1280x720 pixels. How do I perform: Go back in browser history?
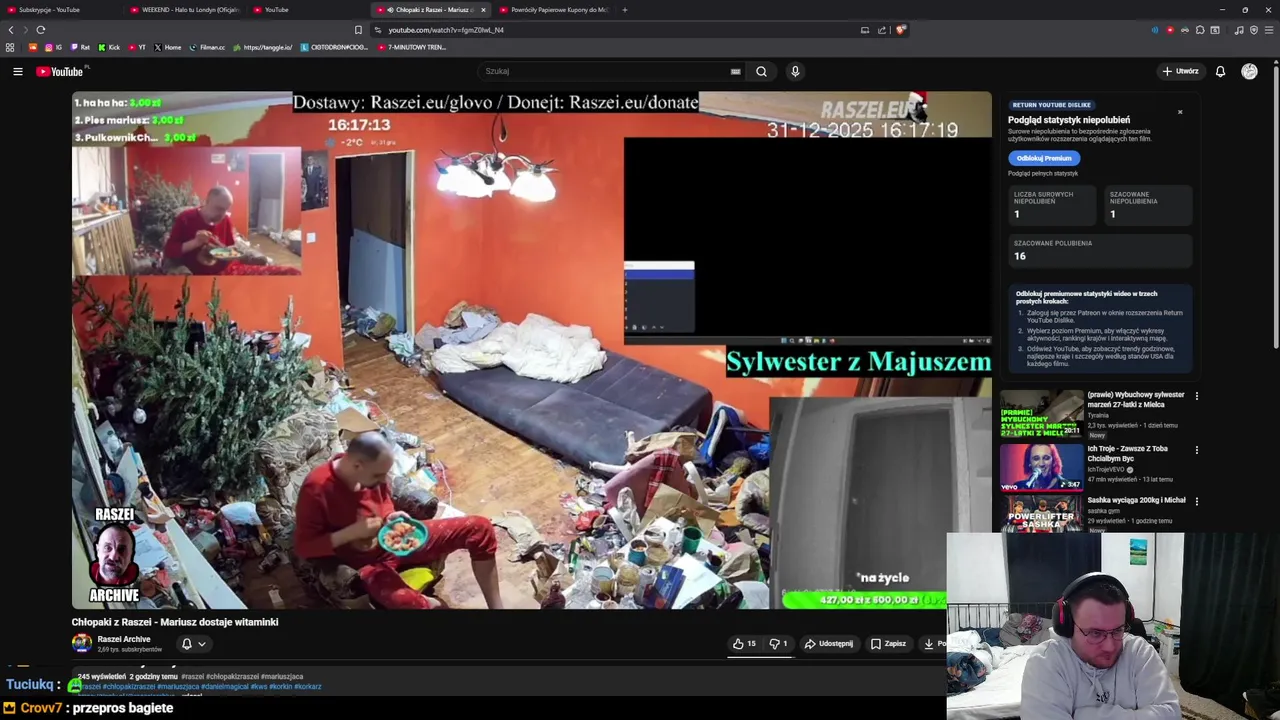click(11, 30)
